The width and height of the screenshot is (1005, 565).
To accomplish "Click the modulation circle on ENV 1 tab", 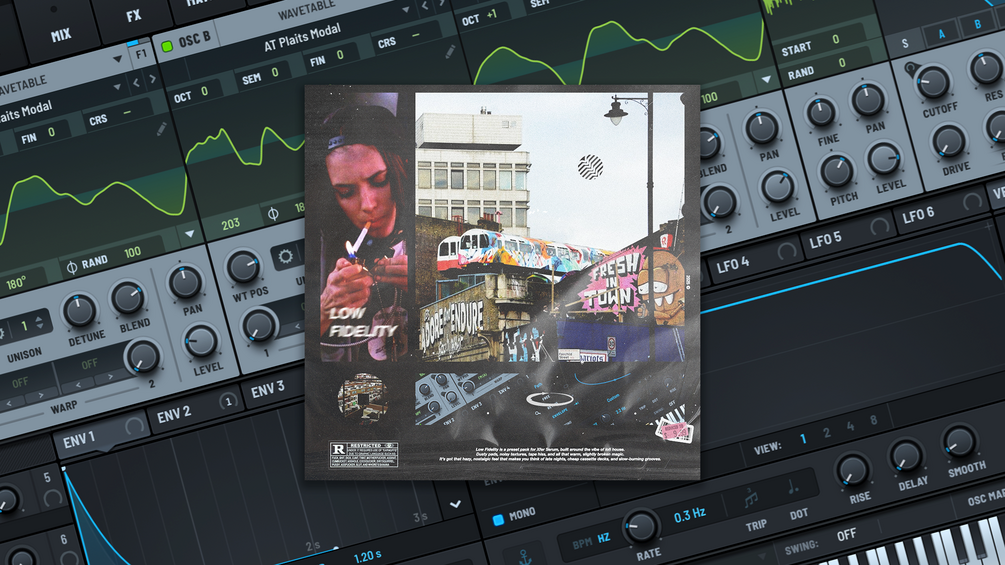I will (134, 425).
